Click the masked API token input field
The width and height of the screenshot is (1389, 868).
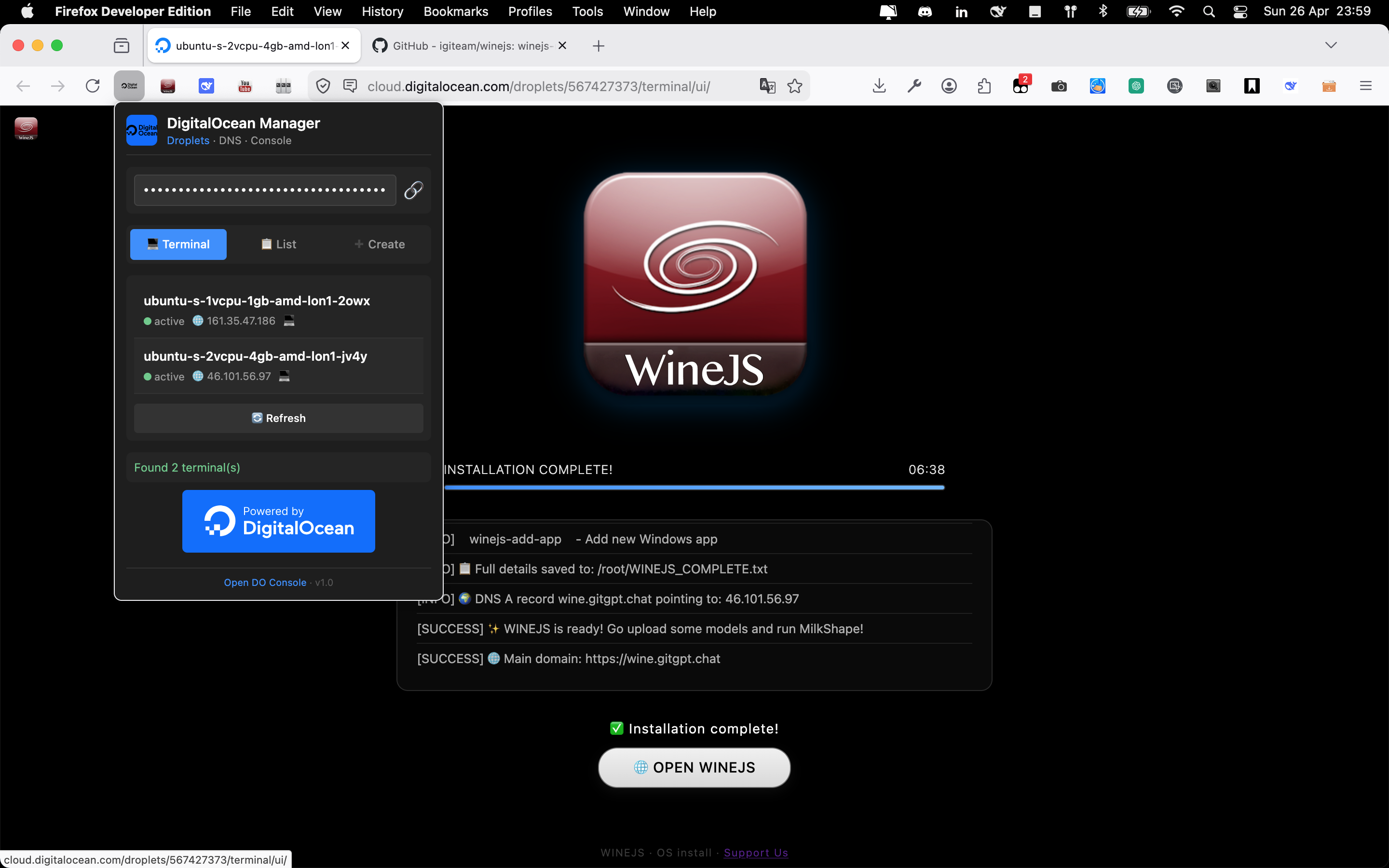click(265, 190)
